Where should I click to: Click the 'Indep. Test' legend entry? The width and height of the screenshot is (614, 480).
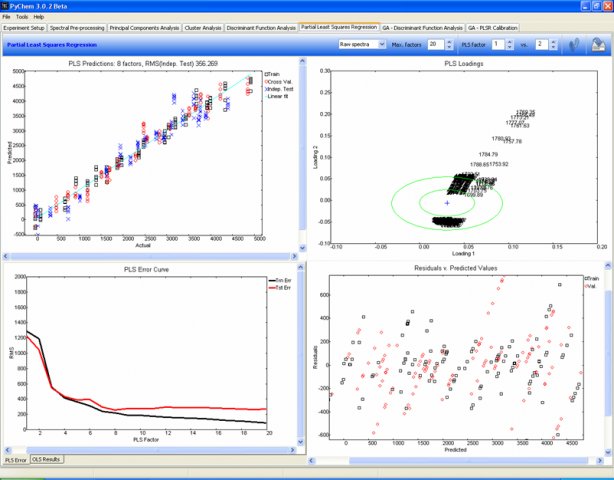[x=279, y=89]
